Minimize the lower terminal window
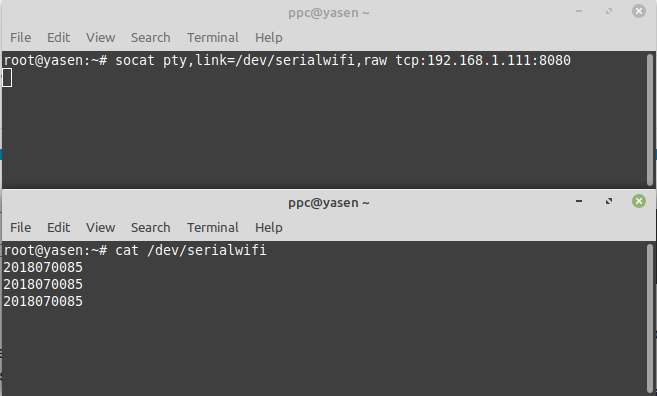This screenshot has height=396, width=657. [579, 201]
